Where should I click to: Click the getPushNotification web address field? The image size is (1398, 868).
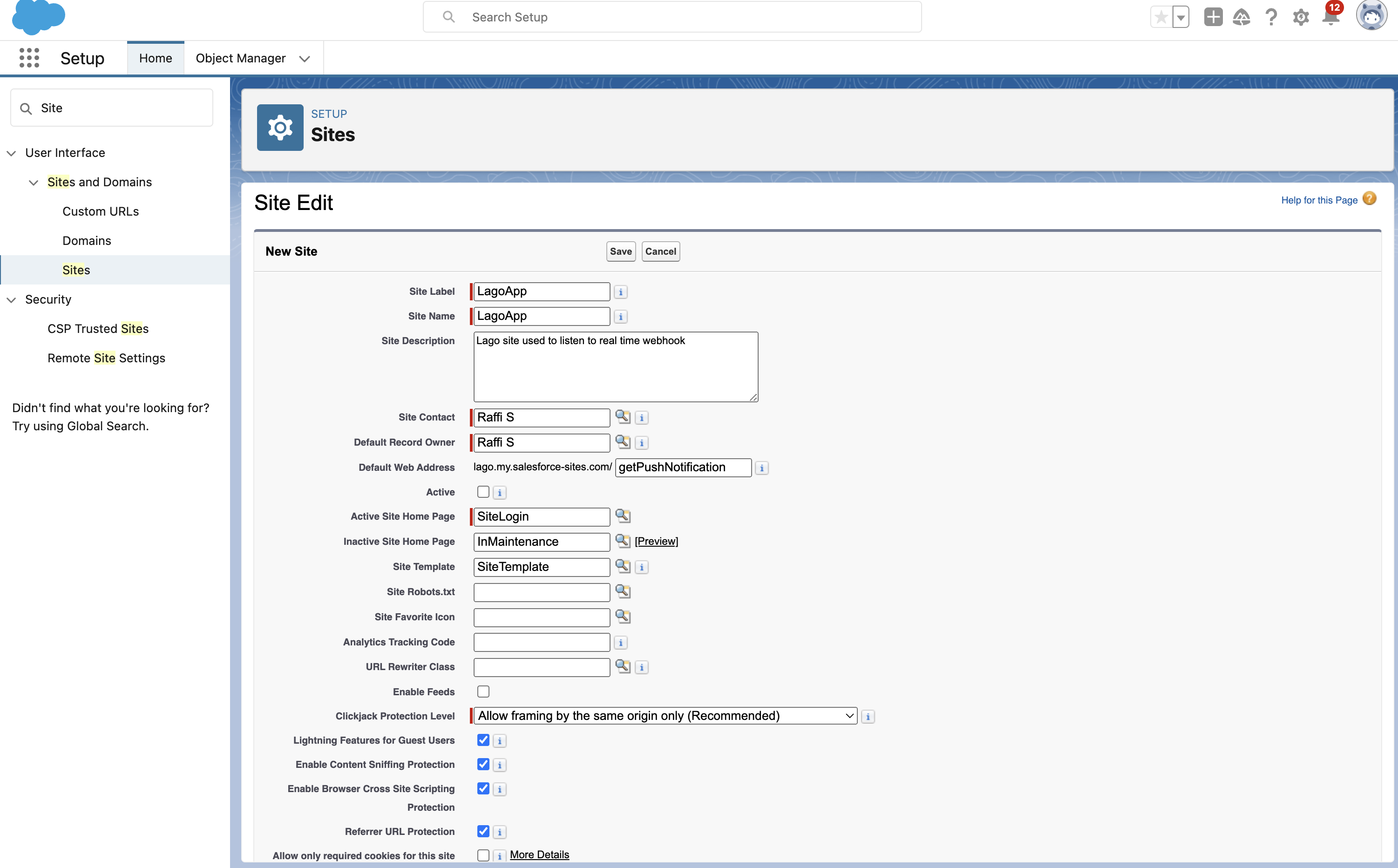click(x=683, y=468)
